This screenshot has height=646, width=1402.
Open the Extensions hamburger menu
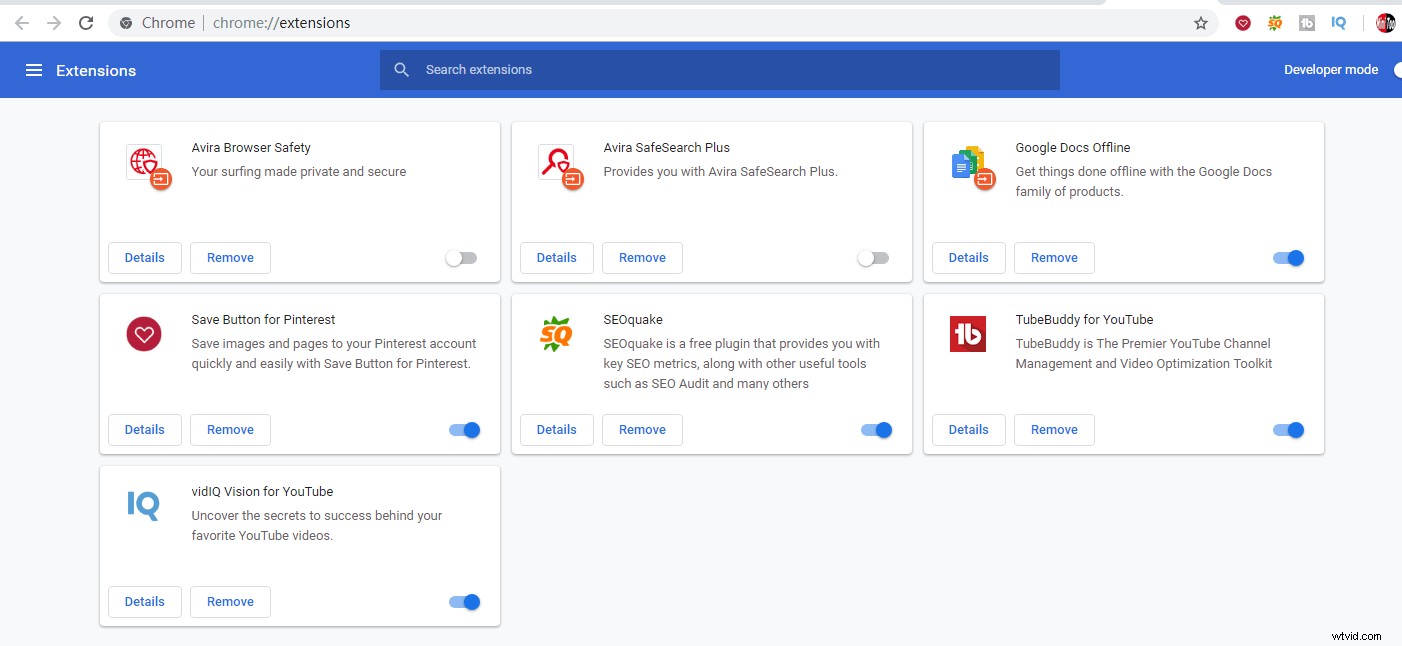[x=34, y=70]
